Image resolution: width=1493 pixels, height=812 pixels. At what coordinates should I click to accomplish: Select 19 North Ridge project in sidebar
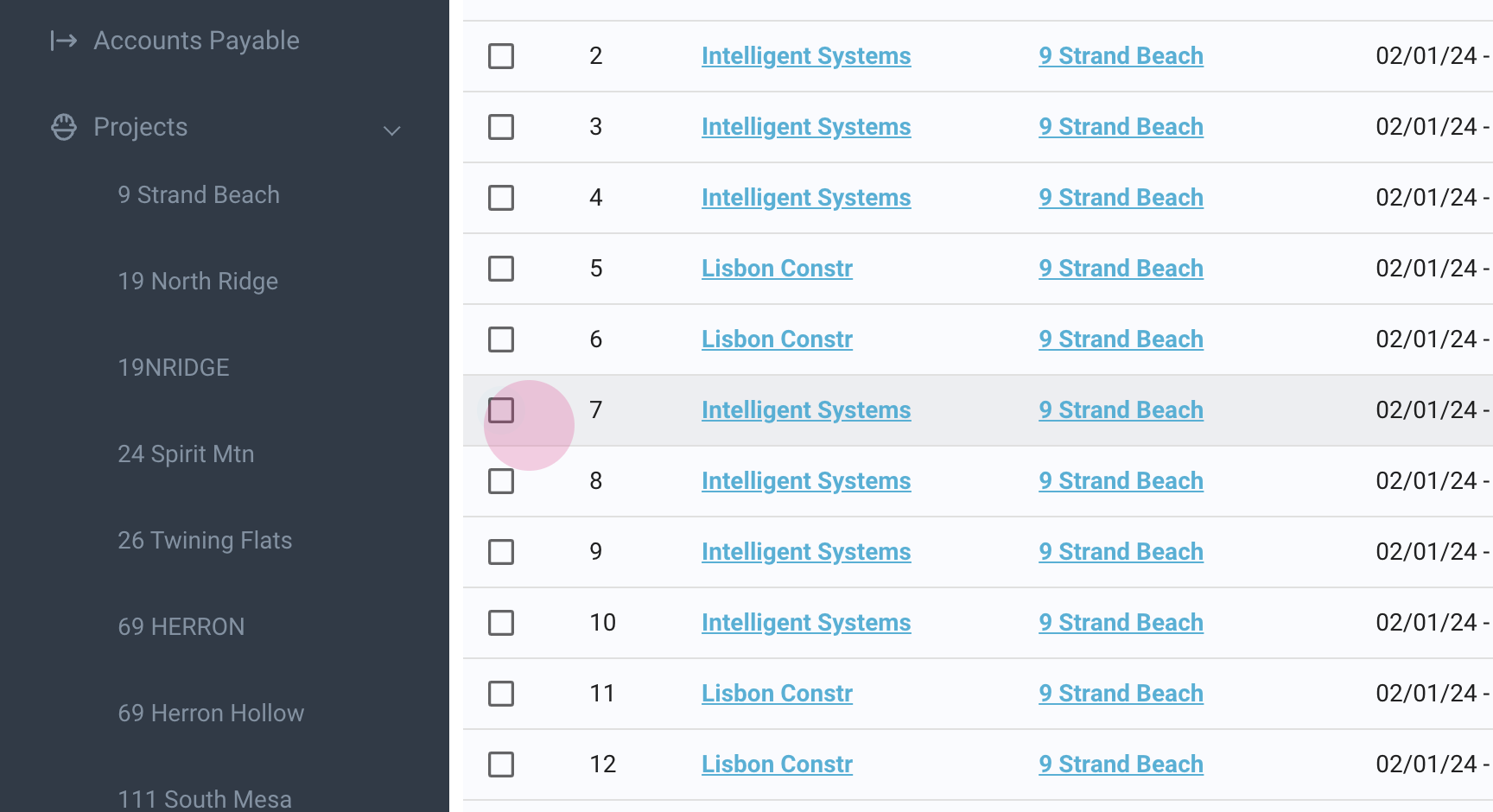198,282
